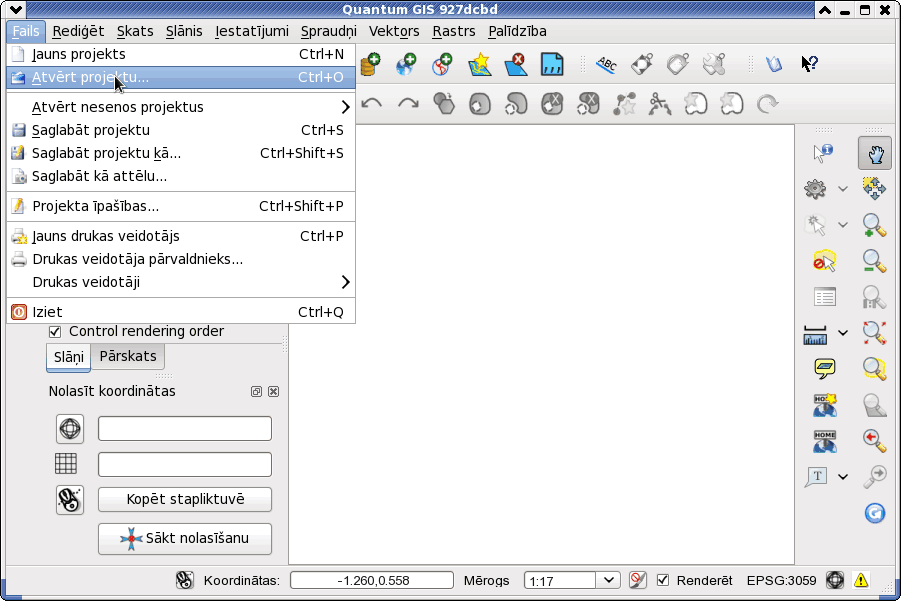Toggle the Renderēt checkbox

coord(663,580)
